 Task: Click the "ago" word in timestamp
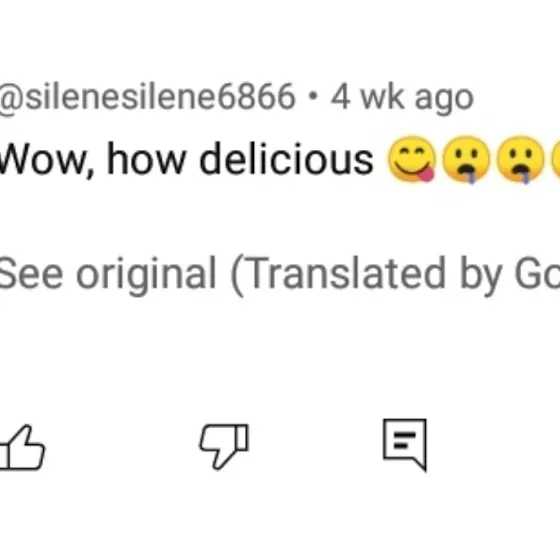(x=444, y=100)
